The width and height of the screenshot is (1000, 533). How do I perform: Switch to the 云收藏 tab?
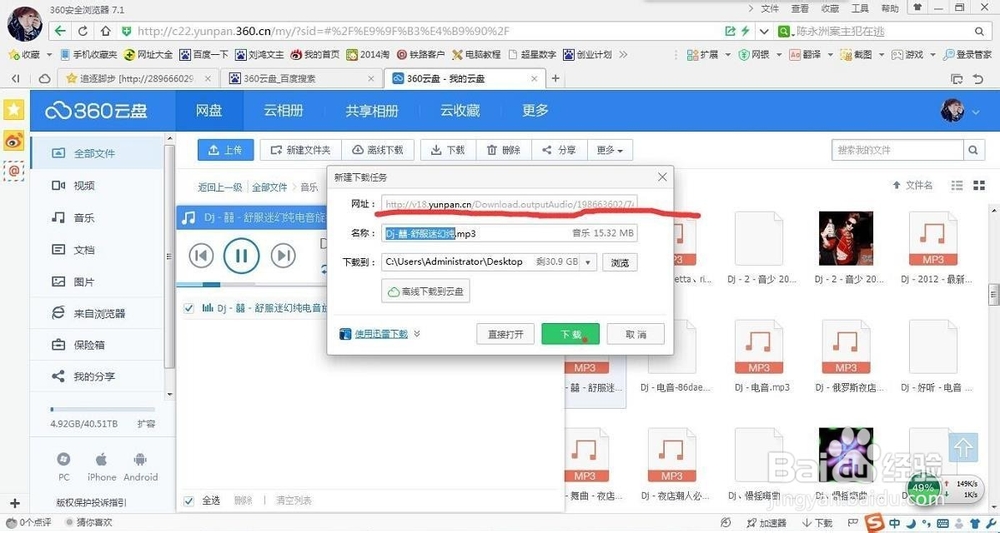(x=460, y=111)
